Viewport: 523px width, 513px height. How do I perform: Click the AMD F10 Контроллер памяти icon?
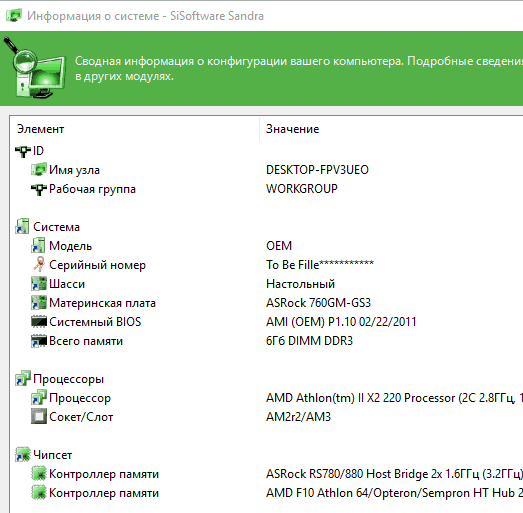pyautogui.click(x=39, y=492)
